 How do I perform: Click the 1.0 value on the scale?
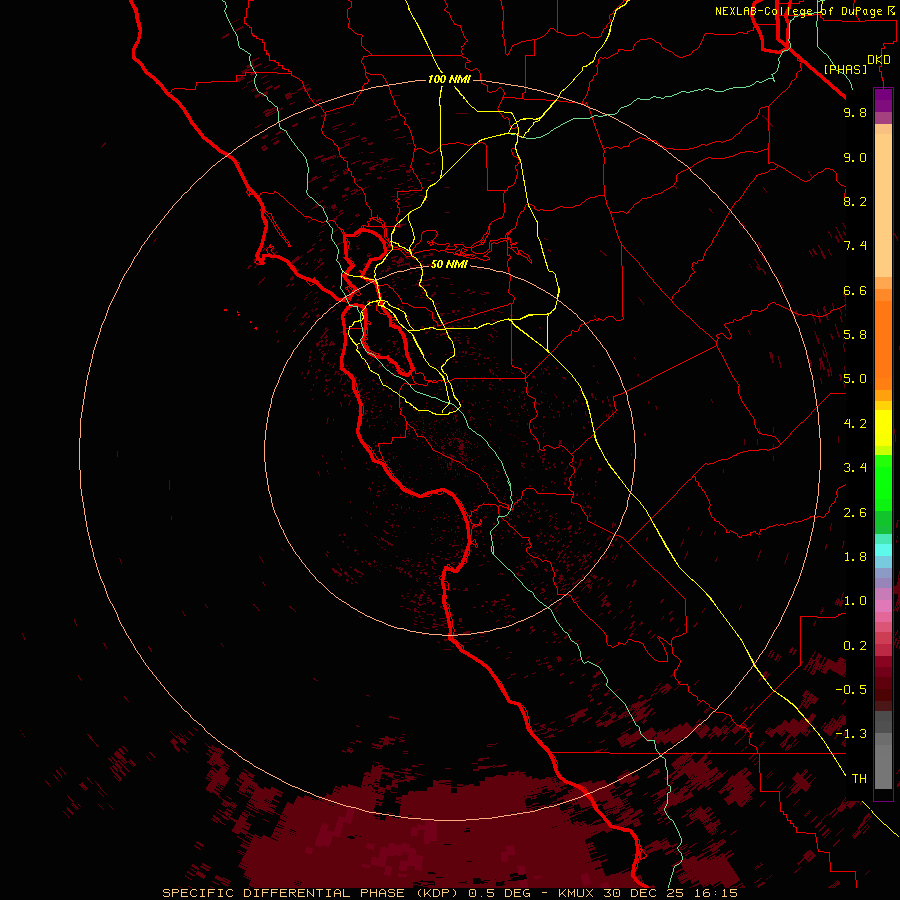pos(855,601)
